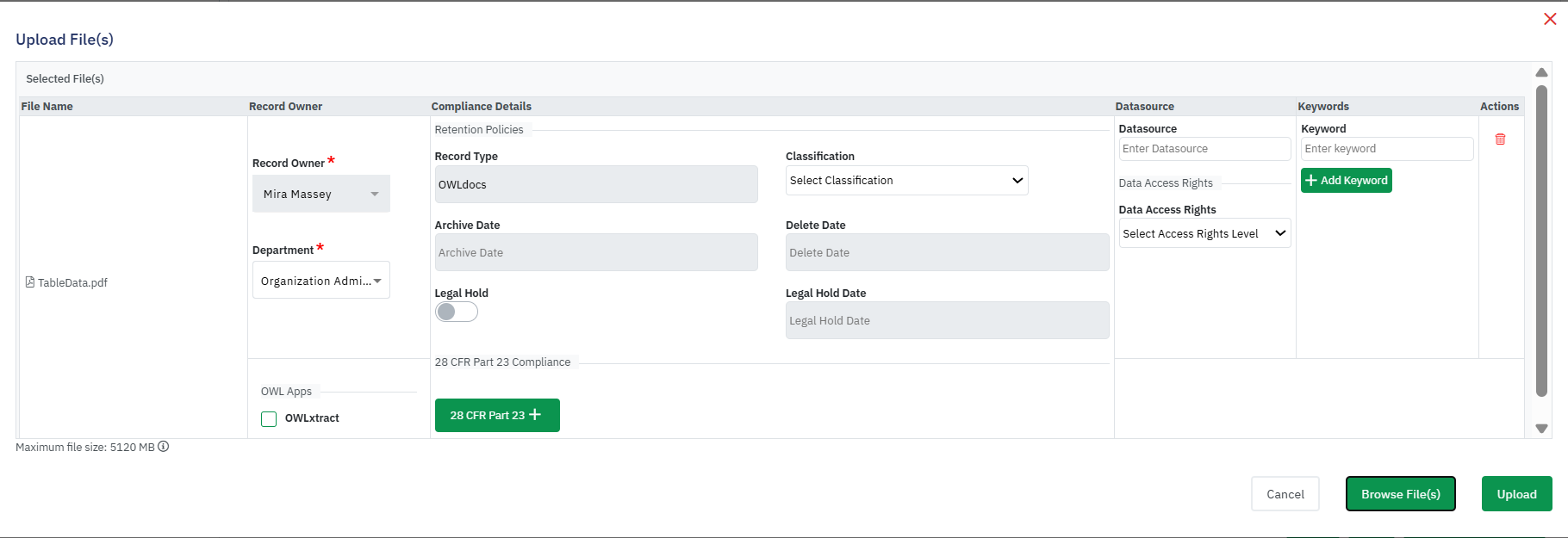Click the scroll up arrow of the file list

(x=1542, y=72)
